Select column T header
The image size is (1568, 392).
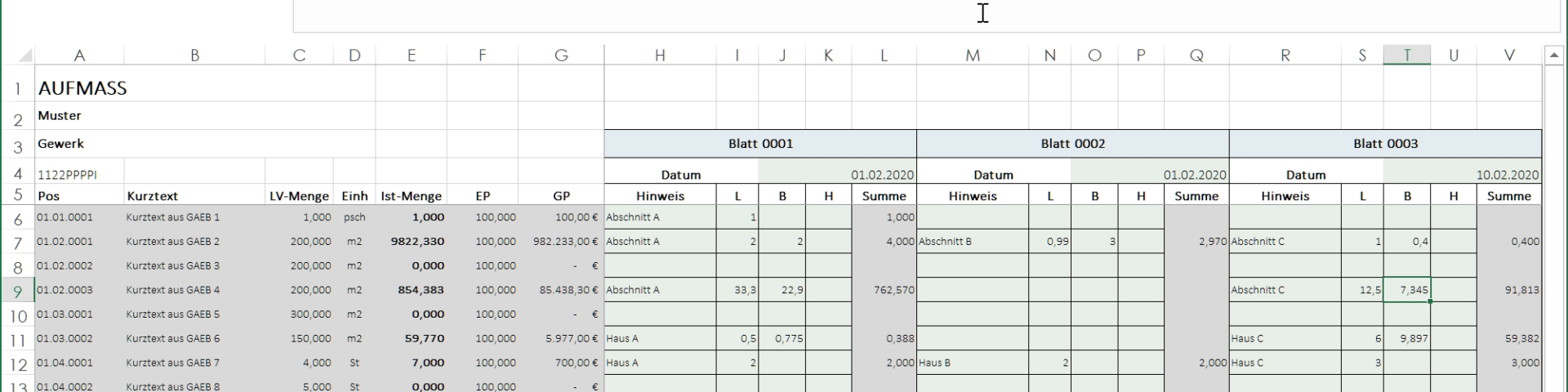pos(1406,55)
